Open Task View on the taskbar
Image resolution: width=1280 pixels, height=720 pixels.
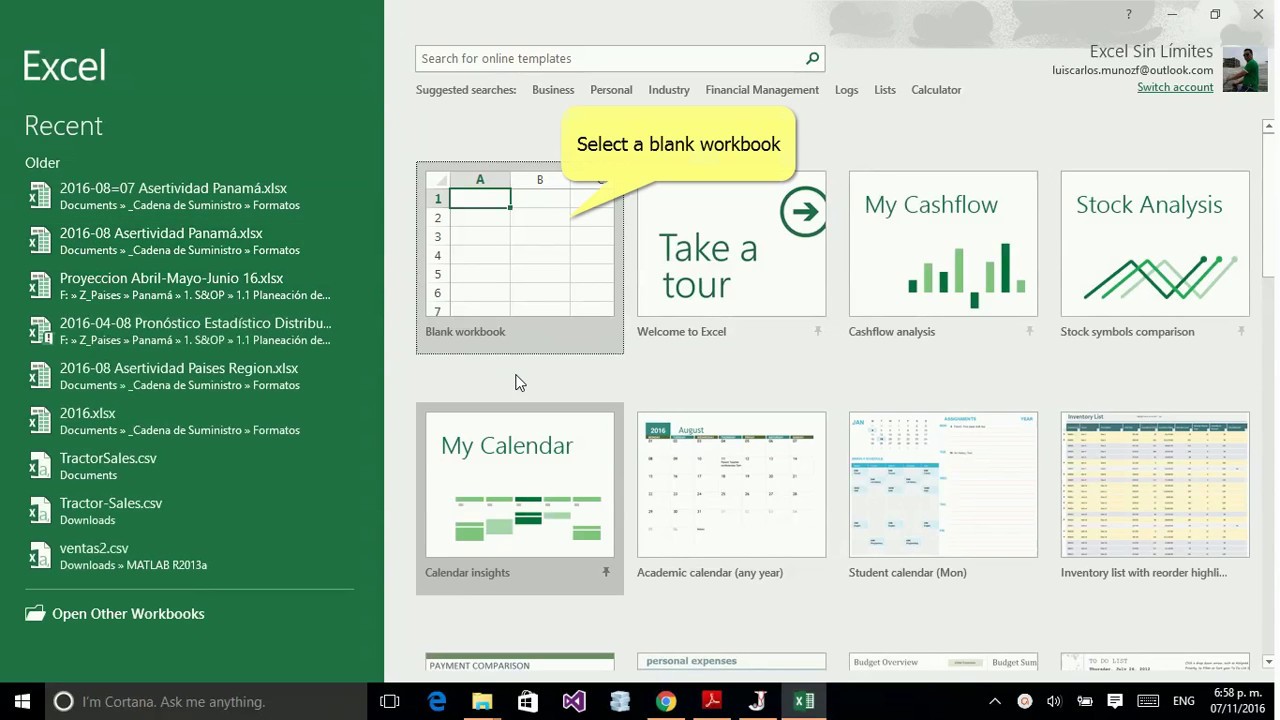coord(390,701)
